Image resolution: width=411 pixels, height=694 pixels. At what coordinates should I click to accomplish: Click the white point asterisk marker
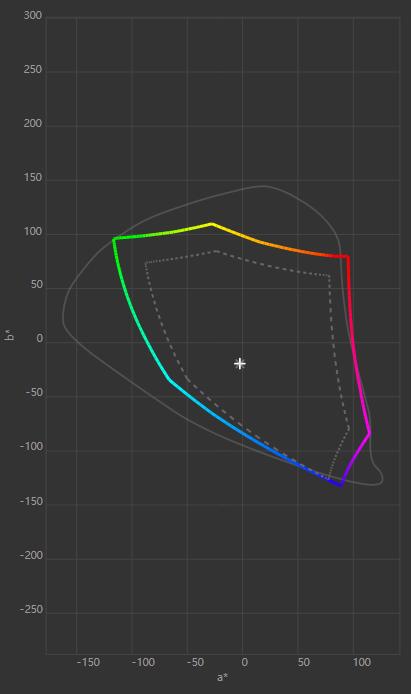tap(240, 363)
